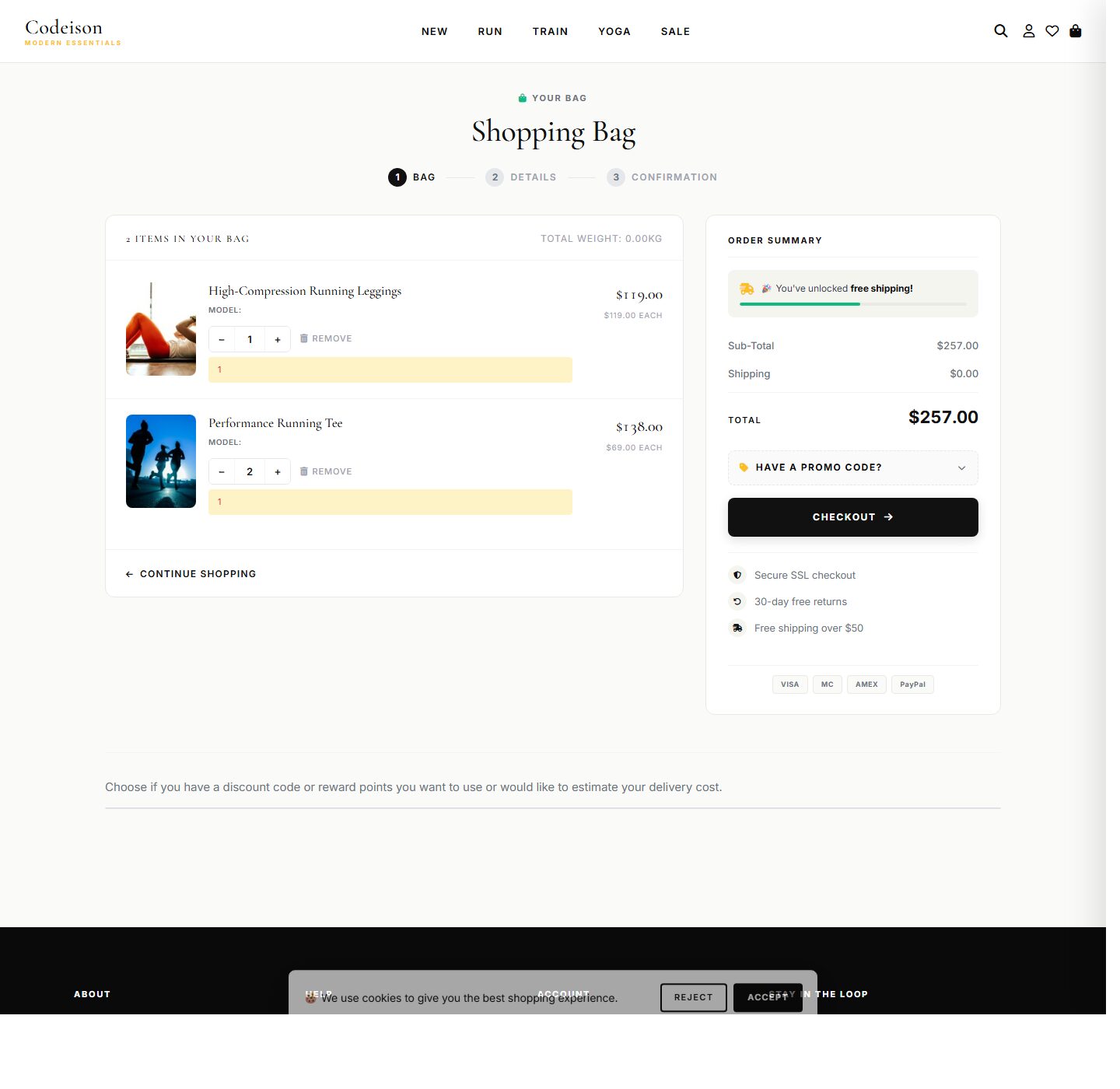Click the CONTINUE SHOPPING link
This screenshot has height=1089, width=1120.
click(x=191, y=574)
